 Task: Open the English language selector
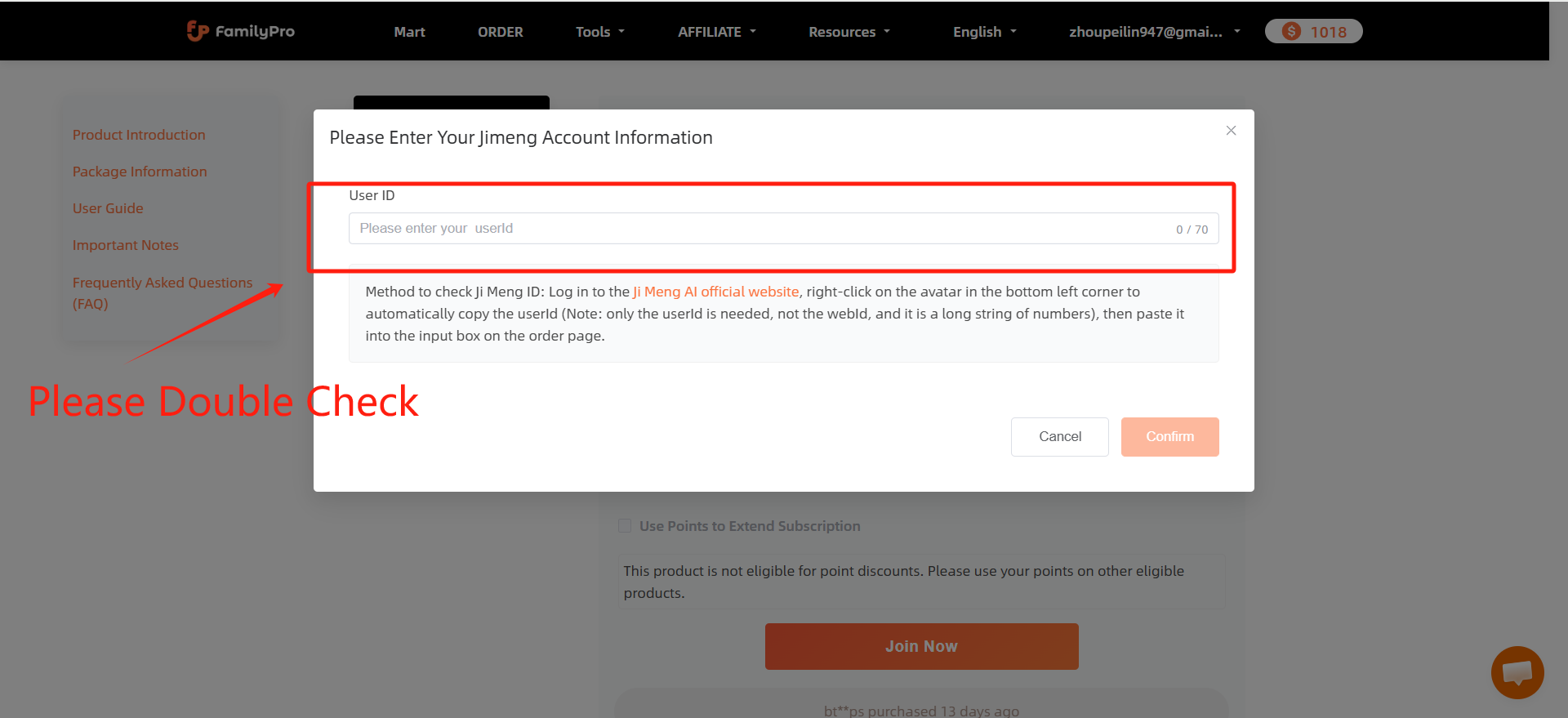click(x=985, y=32)
